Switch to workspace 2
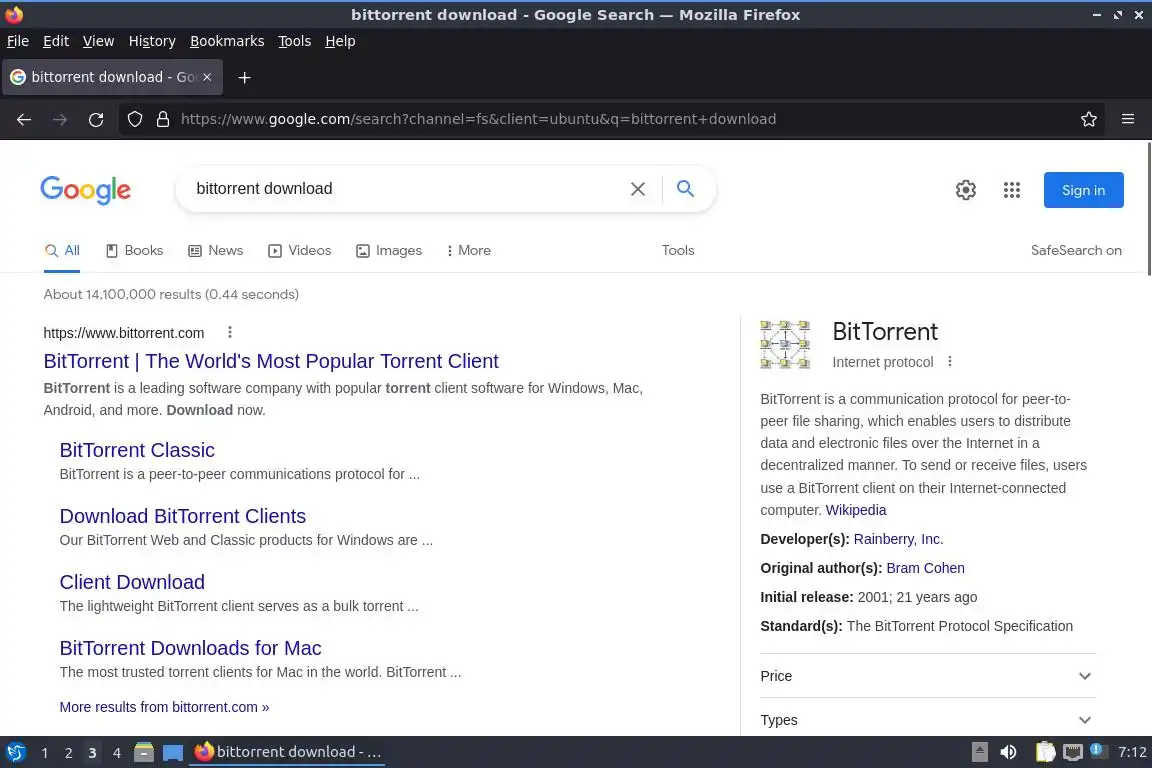Viewport: 1152px width, 768px height. [x=68, y=753]
